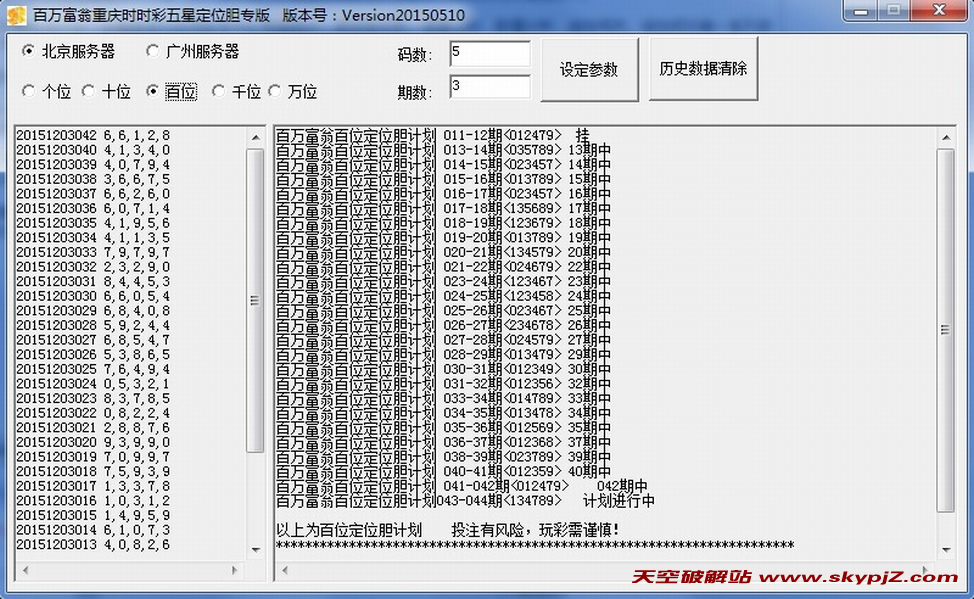Viewport: 974px width, 599px height.
Task: Click the application icon in the title bar
Action: 16,13
